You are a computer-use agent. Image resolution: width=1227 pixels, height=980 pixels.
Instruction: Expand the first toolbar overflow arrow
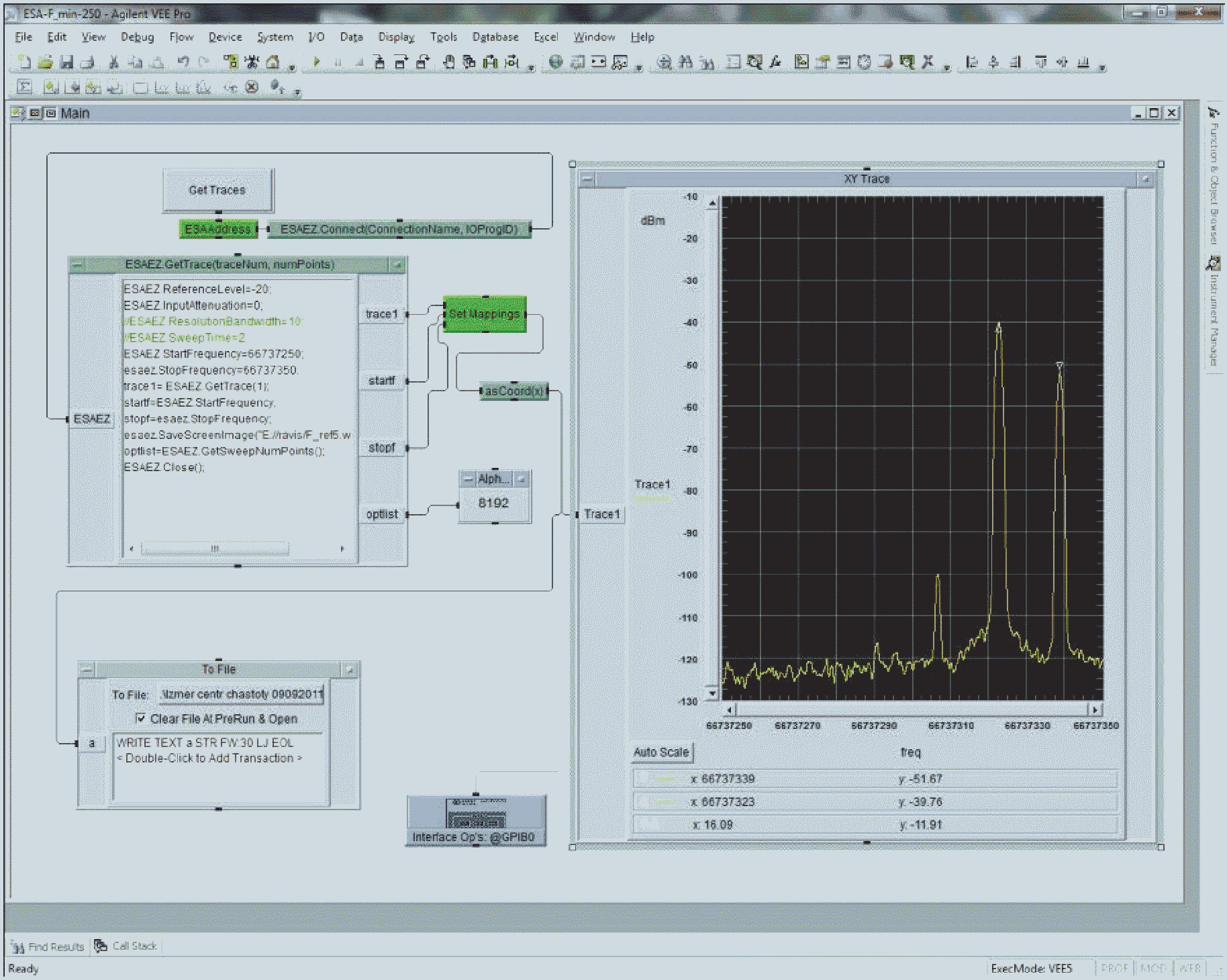point(292,66)
